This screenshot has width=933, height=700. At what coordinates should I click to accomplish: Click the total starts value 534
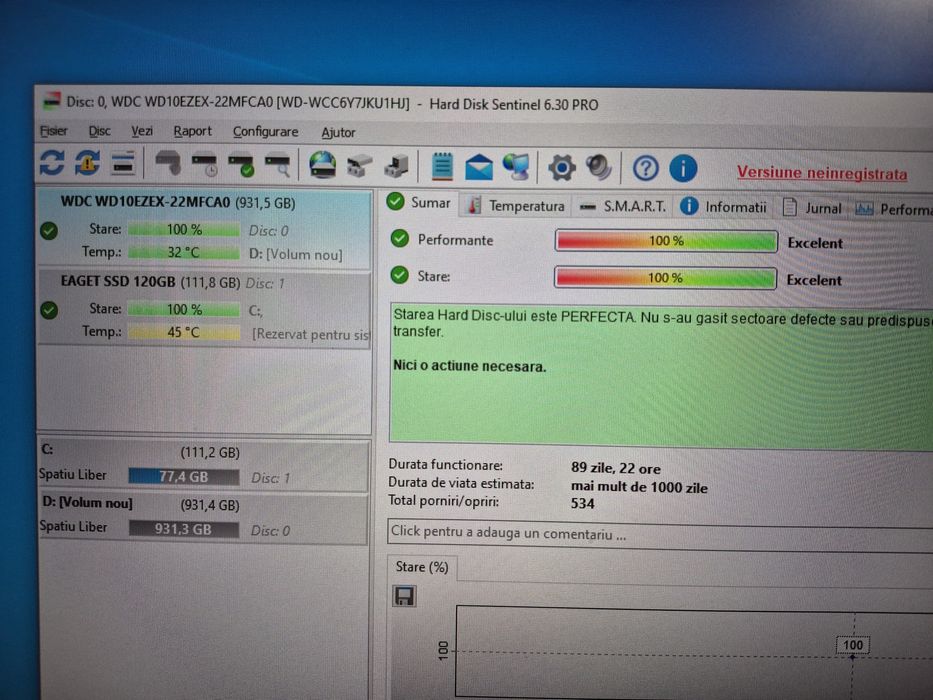pyautogui.click(x=583, y=504)
